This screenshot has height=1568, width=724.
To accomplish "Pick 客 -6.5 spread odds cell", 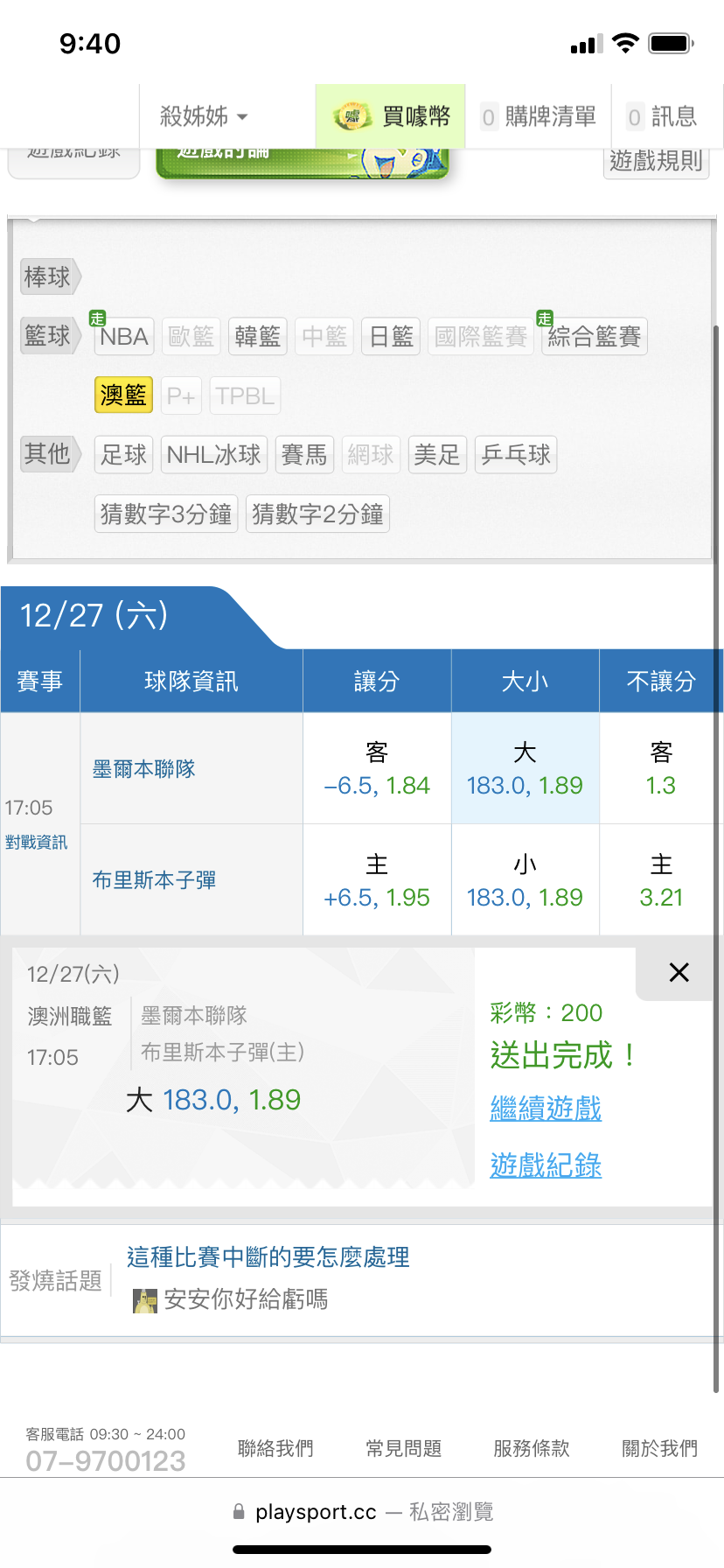I will click(377, 769).
